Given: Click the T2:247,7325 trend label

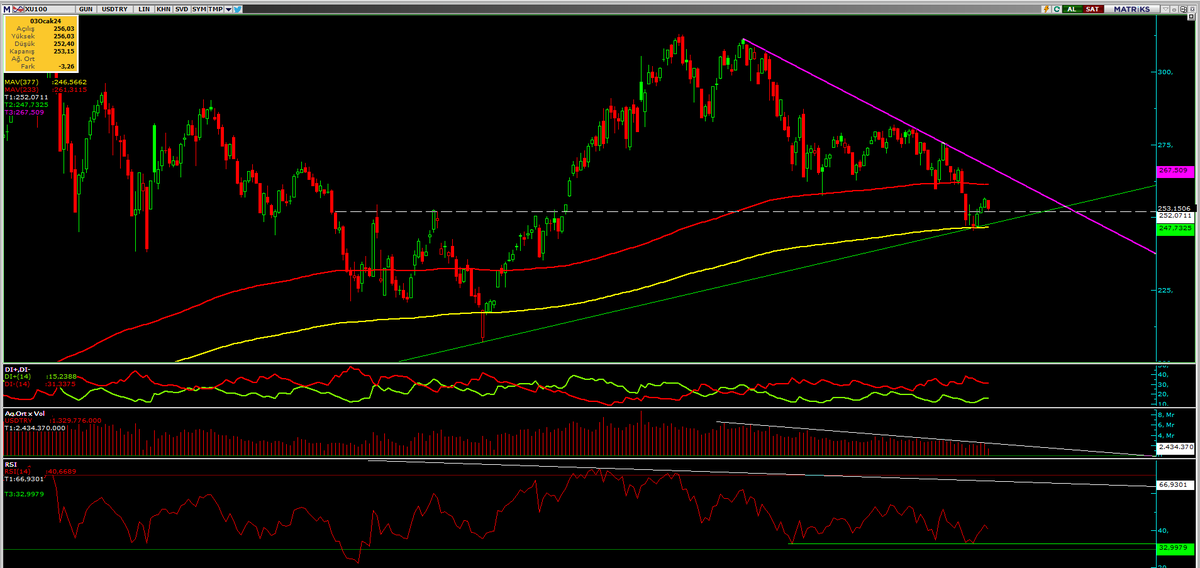Looking at the screenshot, I should 26,105.
